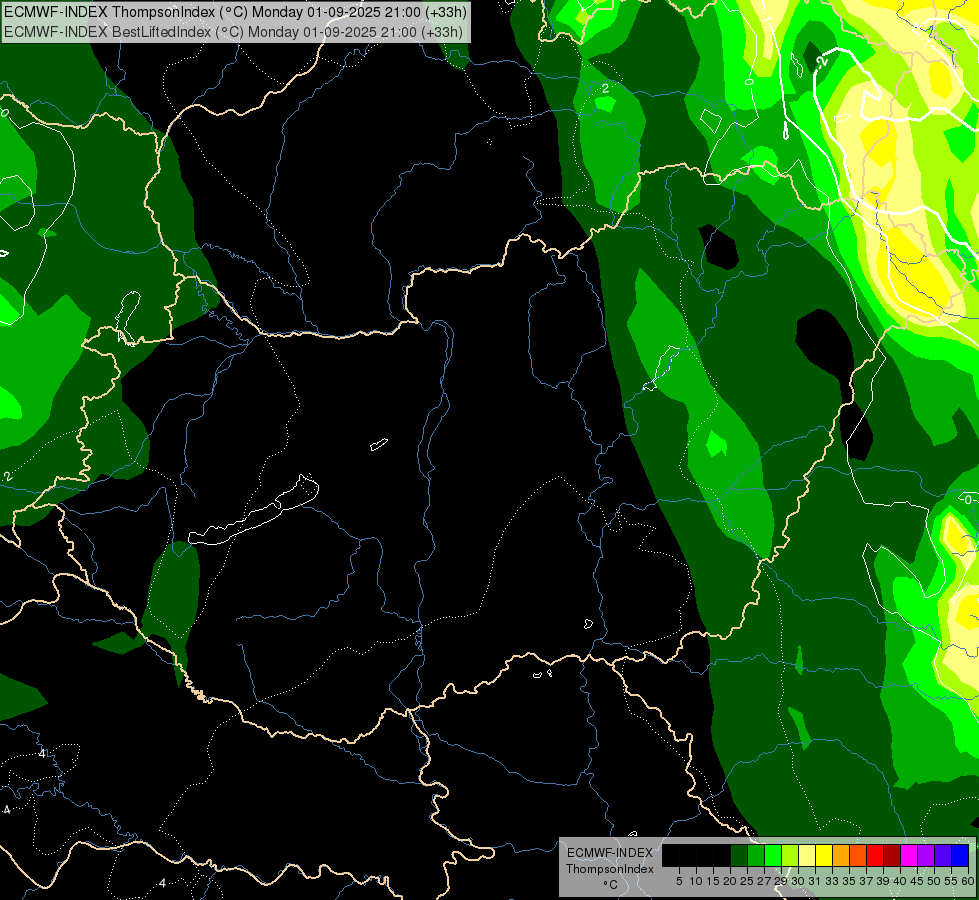Screen dimensions: 979x900
Task: Click the legend tick value '27'
Action: tap(764, 881)
